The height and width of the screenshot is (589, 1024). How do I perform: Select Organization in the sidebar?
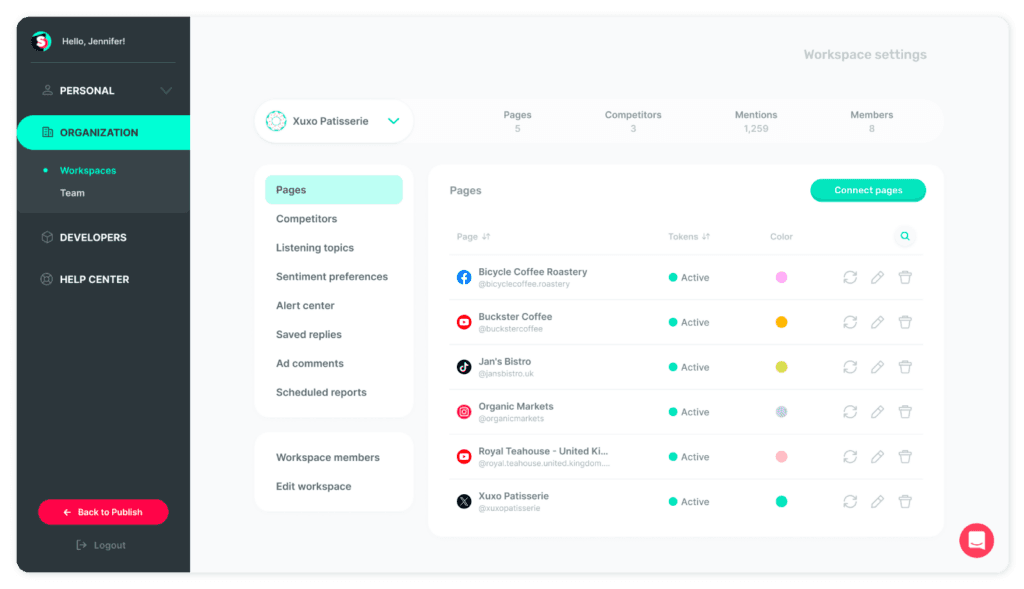click(103, 133)
